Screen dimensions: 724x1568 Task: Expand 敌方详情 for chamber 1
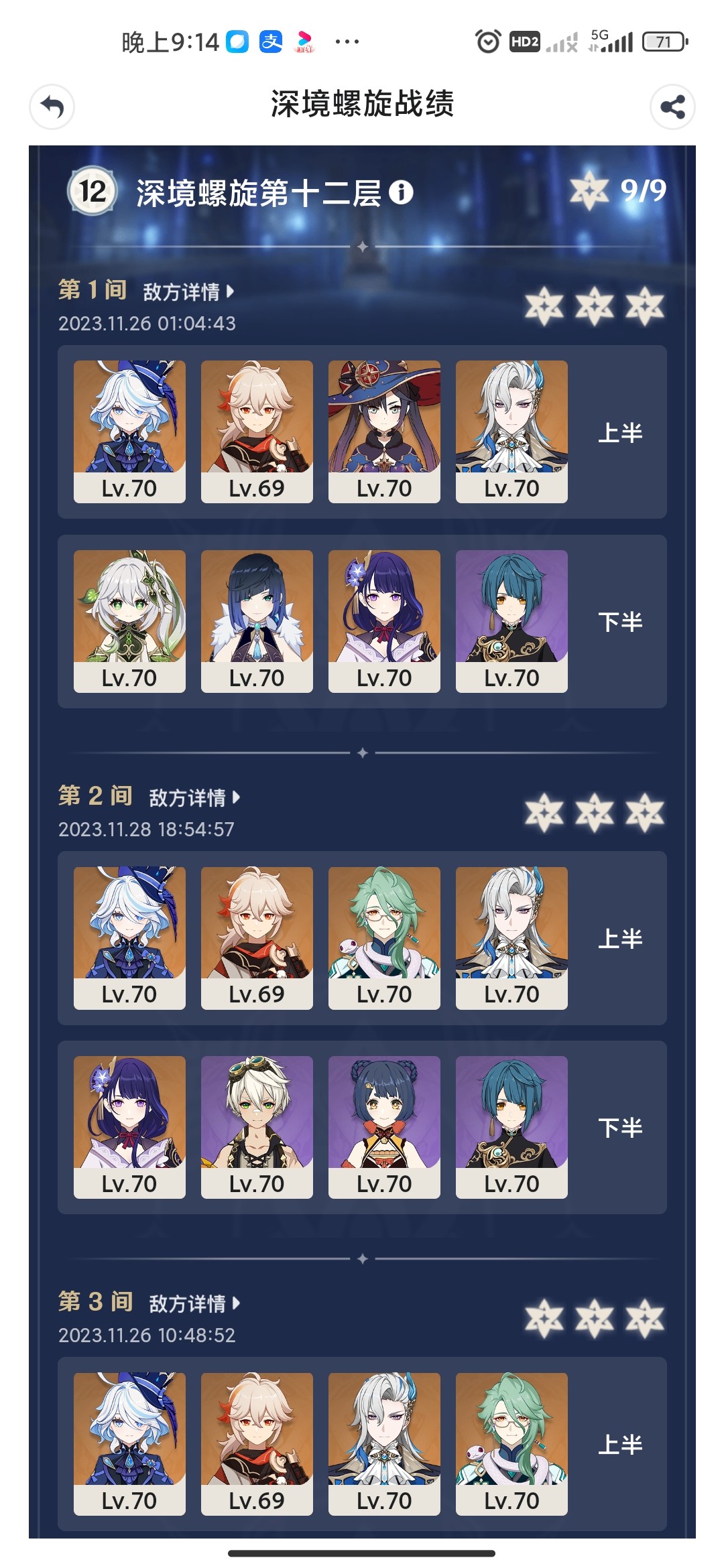188,291
